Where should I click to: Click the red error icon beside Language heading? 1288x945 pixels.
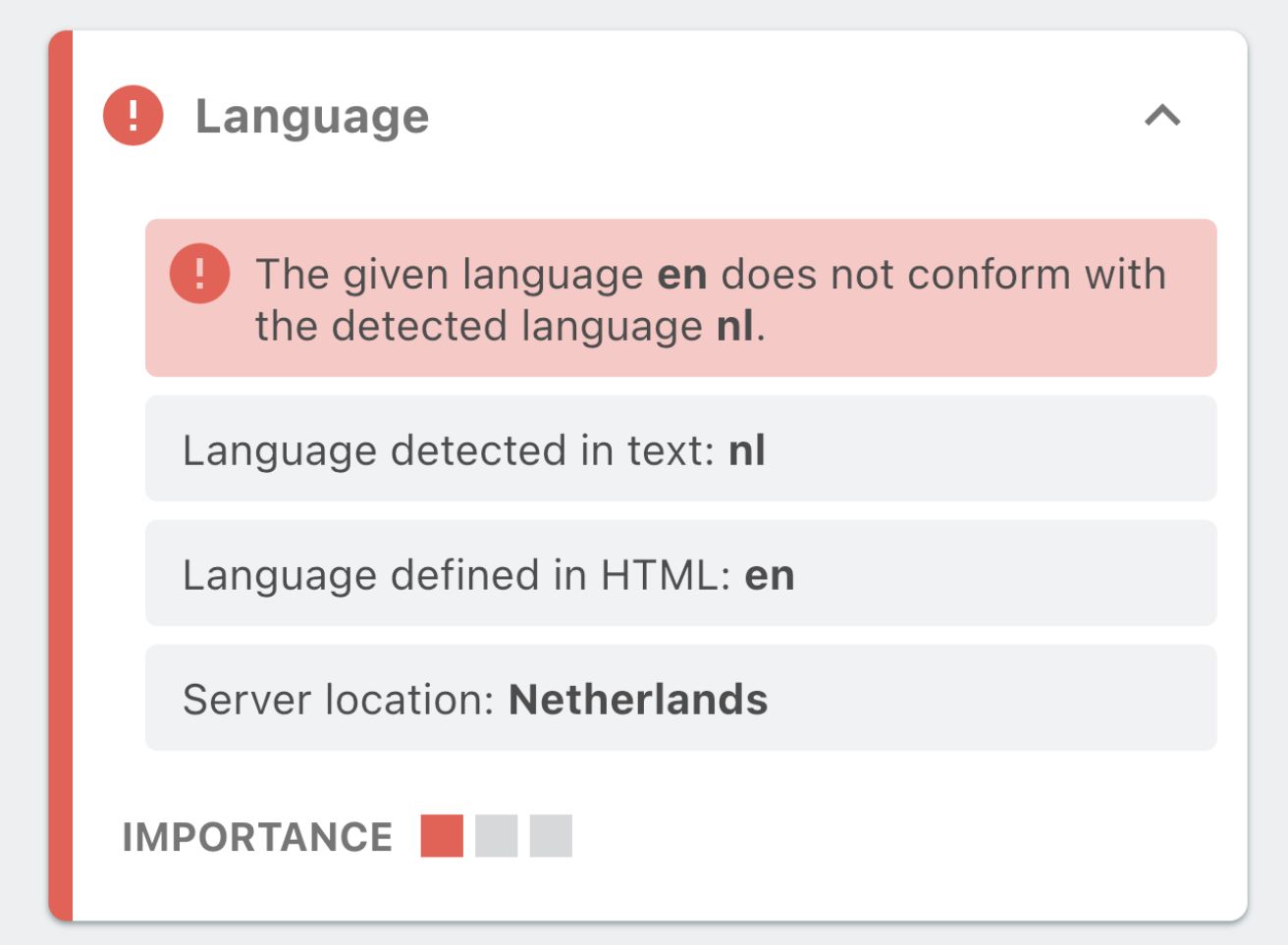tap(133, 116)
